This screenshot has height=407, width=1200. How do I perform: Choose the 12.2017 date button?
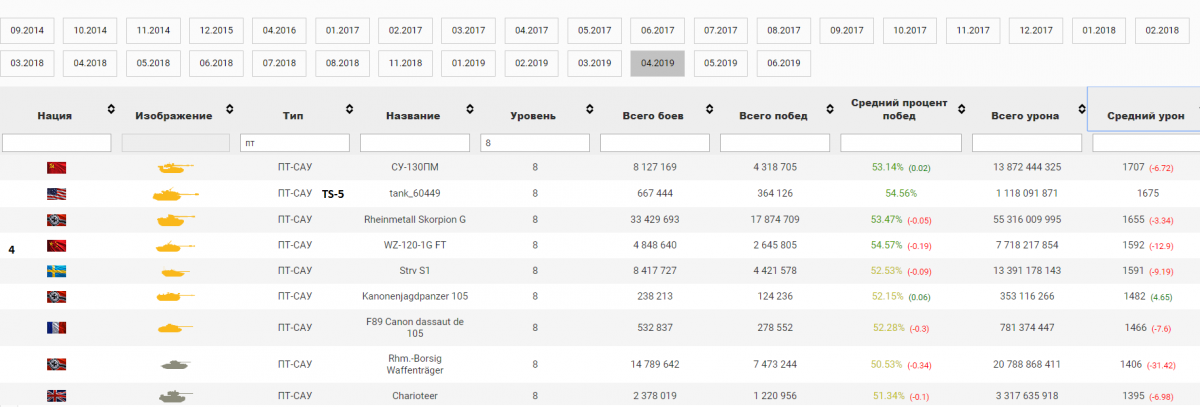point(1035,31)
